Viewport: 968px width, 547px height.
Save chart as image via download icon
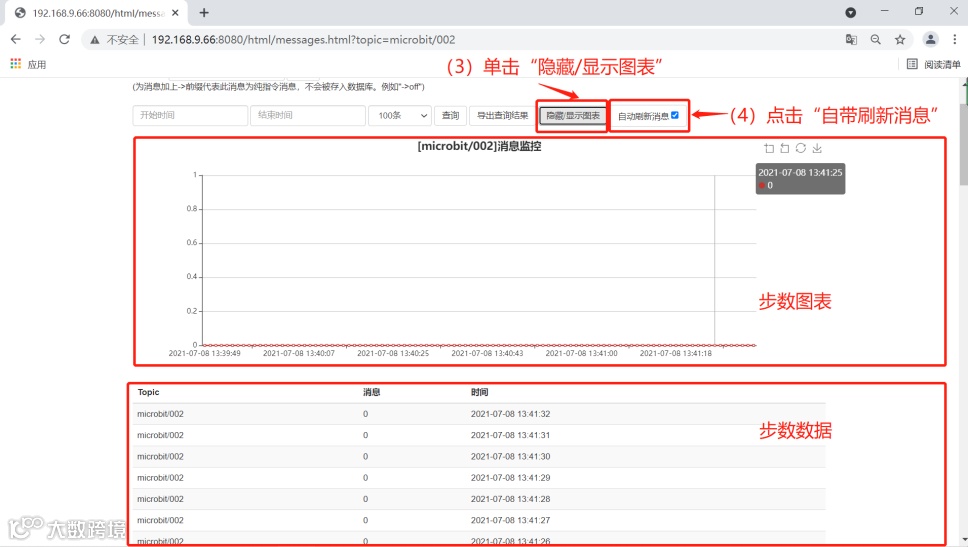(x=817, y=148)
